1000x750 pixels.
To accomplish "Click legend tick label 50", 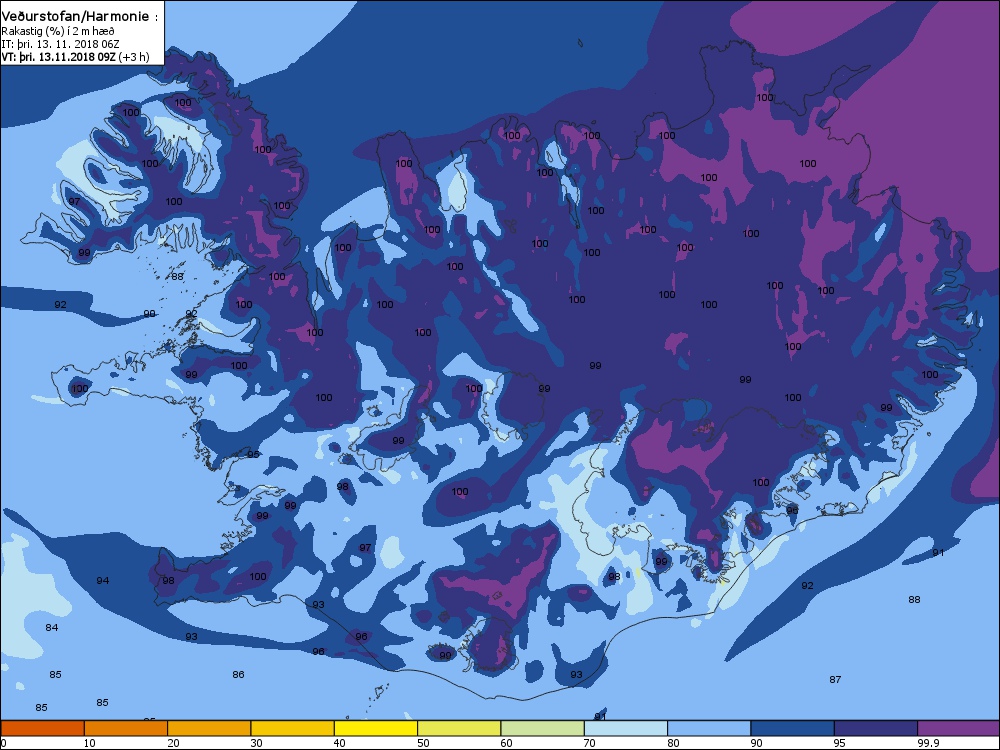I will coord(423,743).
